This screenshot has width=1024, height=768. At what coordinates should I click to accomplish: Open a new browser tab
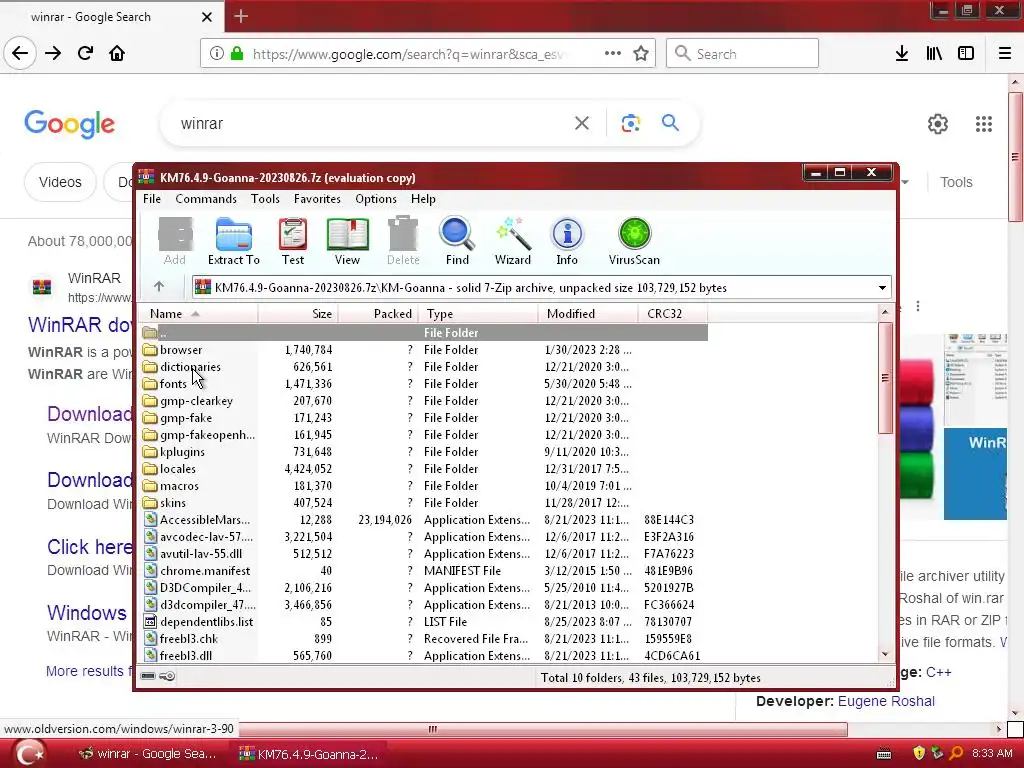tap(241, 16)
